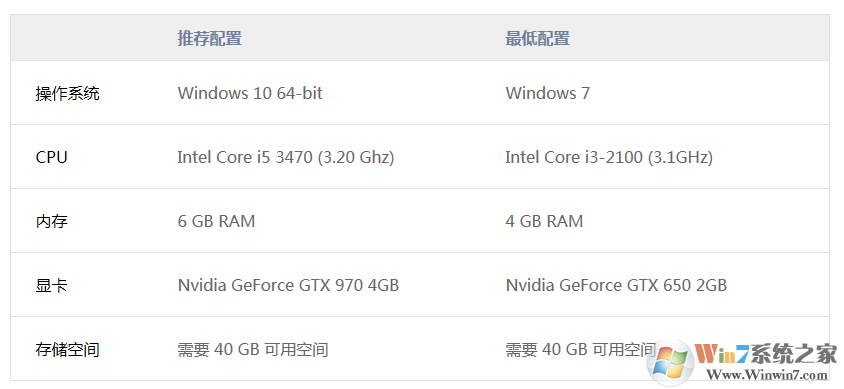Click the Win7系统之家 watermark text
This screenshot has width=844, height=389.
coord(766,354)
